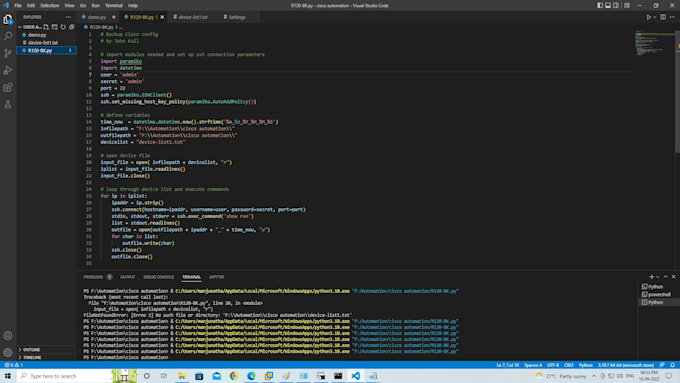Viewport: 680px width, 383px height.
Task: Open the Manage gear in activity bar
Action: point(8,352)
